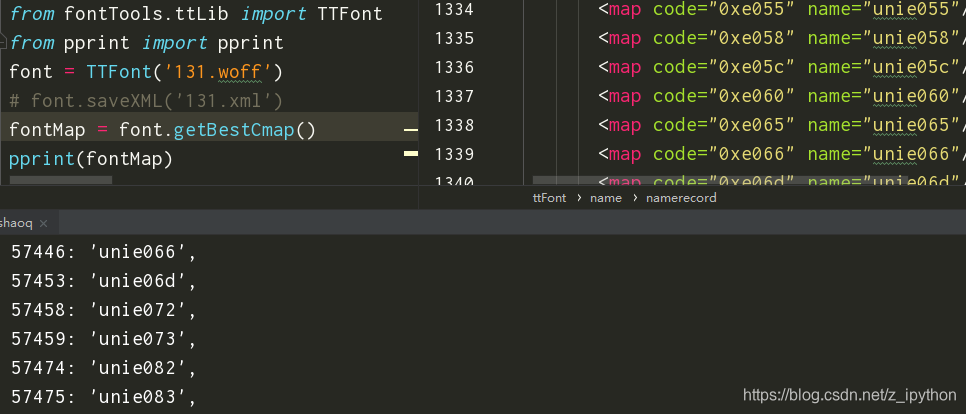Screen dimensions: 966x414
Task: Click the 'from fontTools.ttLib import TTFont' line
Action: [196, 14]
